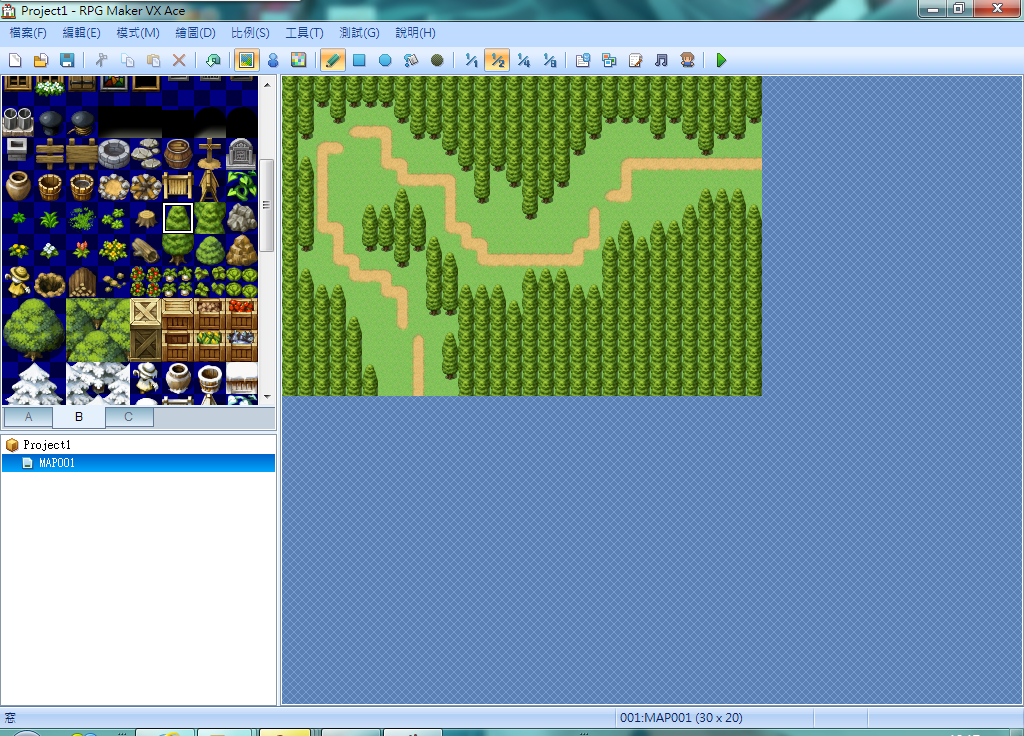Open the Resource Manager icon
Screen dimensions: 1024x736
[x=609, y=61]
